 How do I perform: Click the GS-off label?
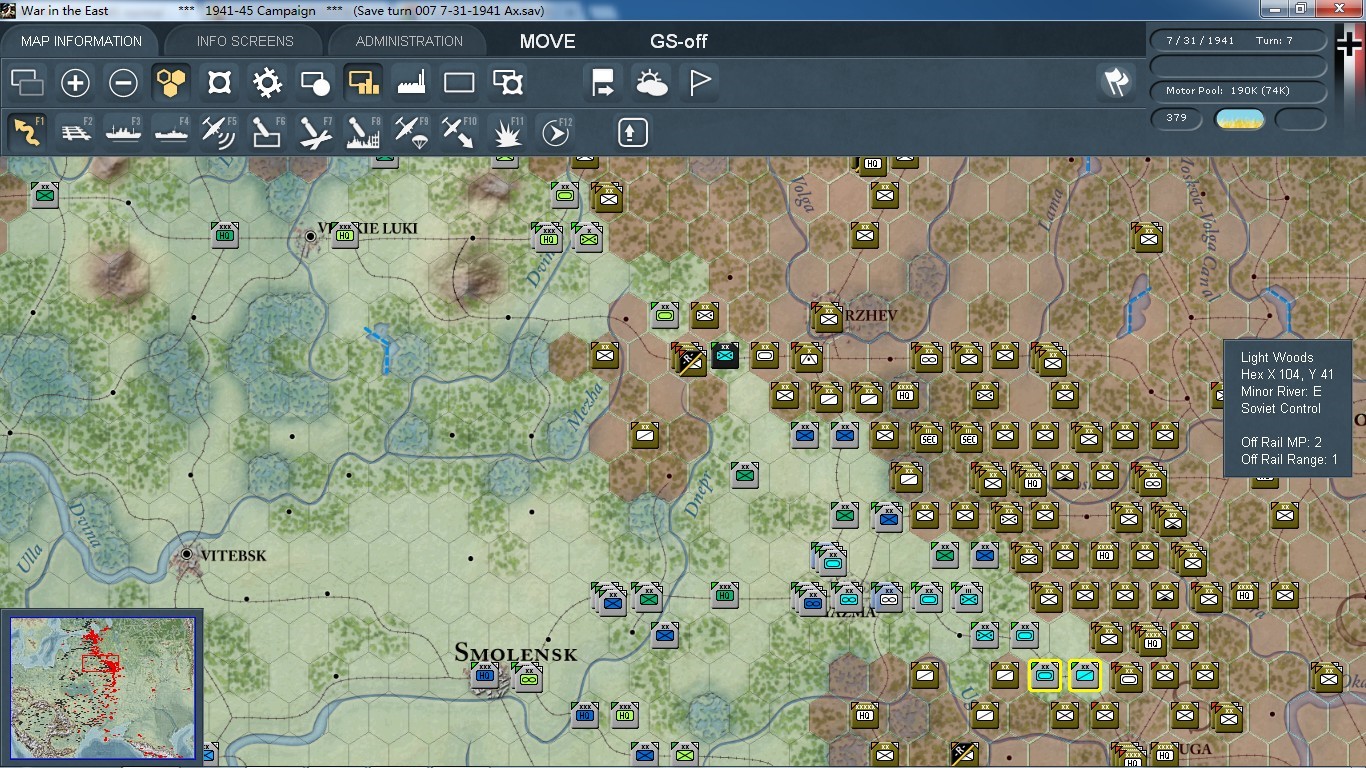click(679, 41)
